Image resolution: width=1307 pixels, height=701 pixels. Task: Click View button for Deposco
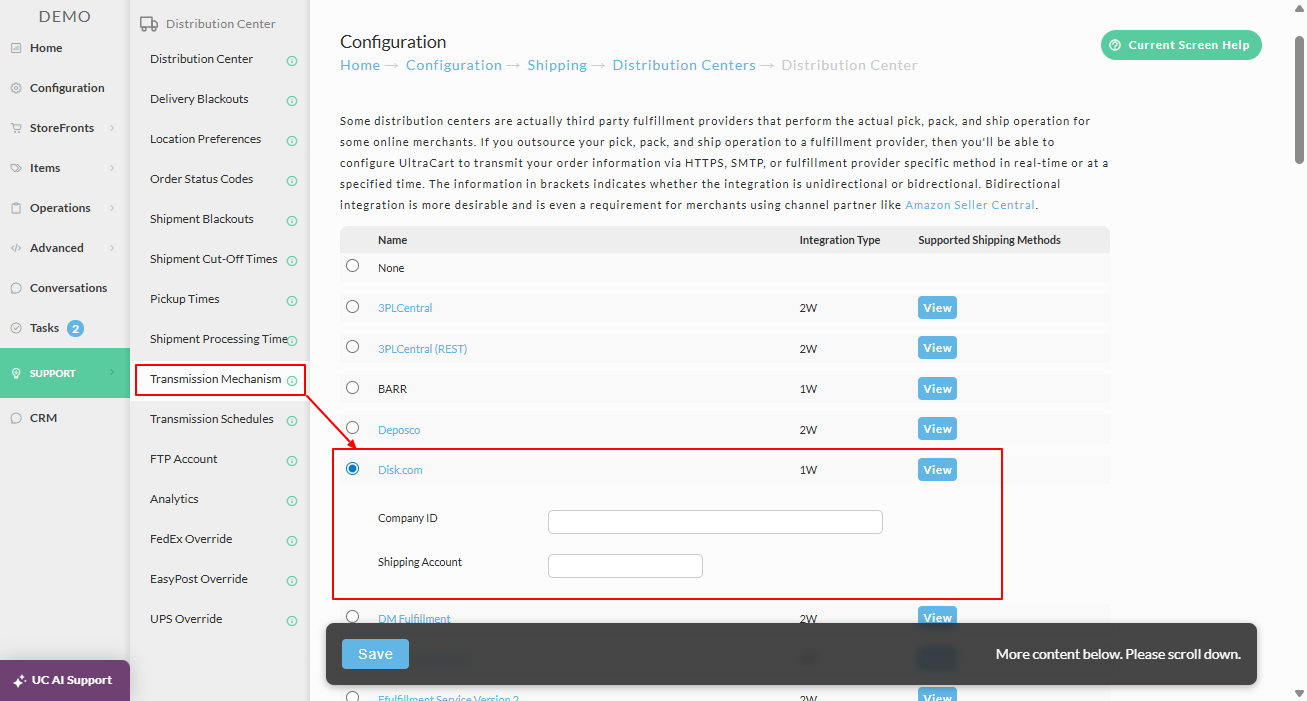[937, 428]
